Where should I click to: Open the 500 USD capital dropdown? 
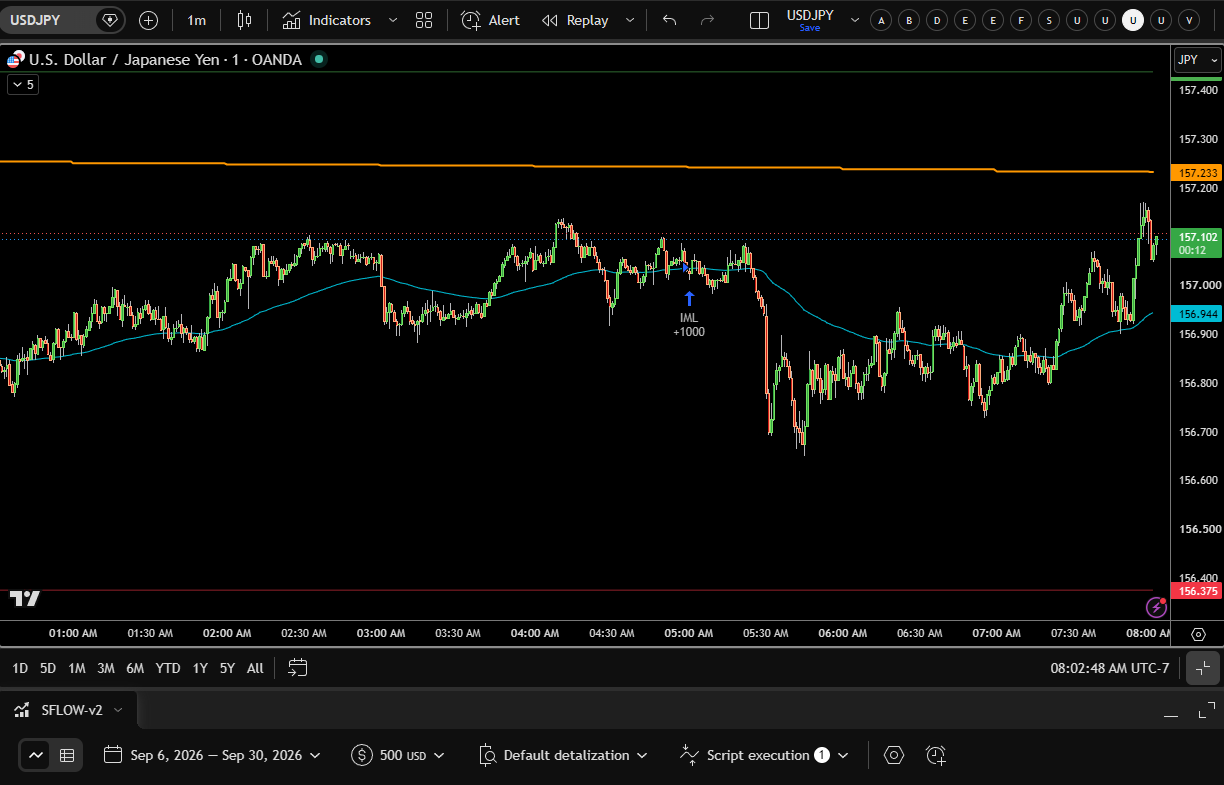(x=398, y=755)
